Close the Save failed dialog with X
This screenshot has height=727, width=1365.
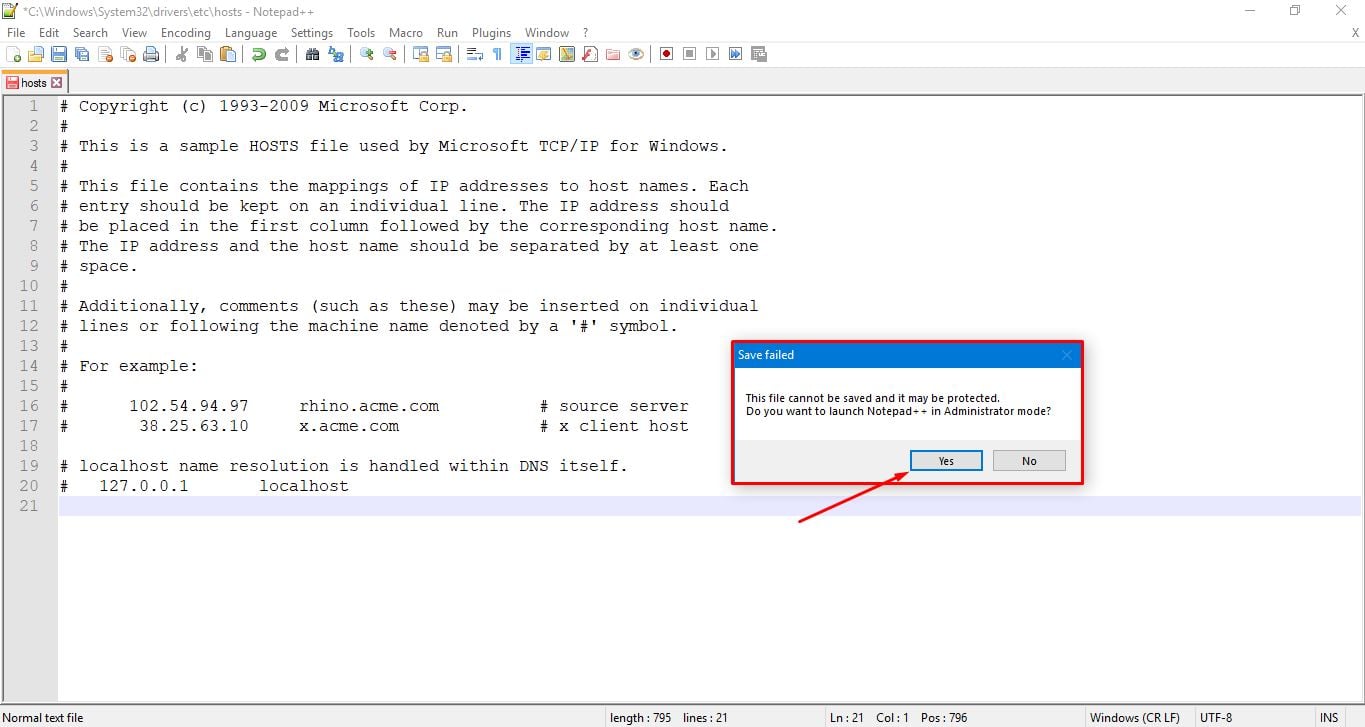pos(1066,355)
